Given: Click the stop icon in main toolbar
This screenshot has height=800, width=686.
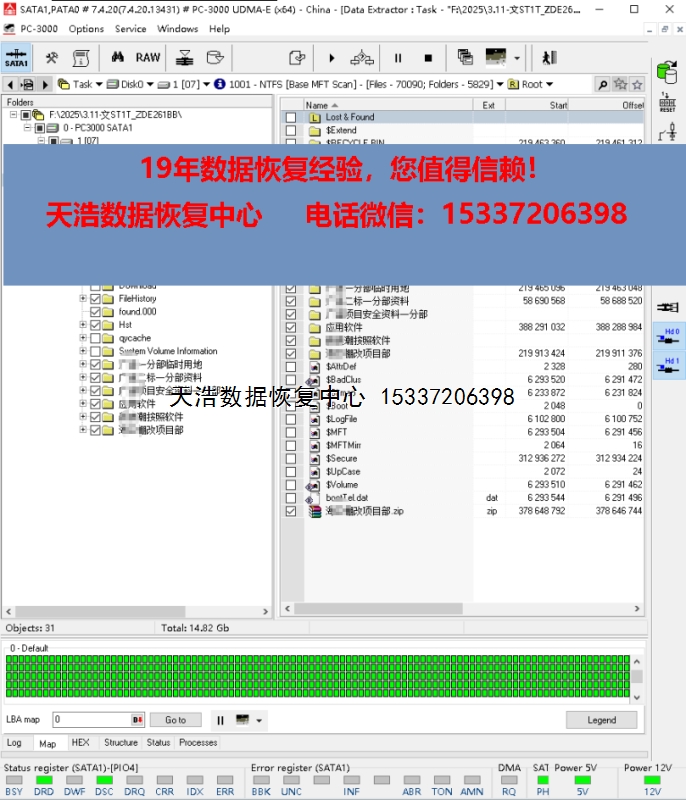Looking at the screenshot, I should (x=428, y=58).
